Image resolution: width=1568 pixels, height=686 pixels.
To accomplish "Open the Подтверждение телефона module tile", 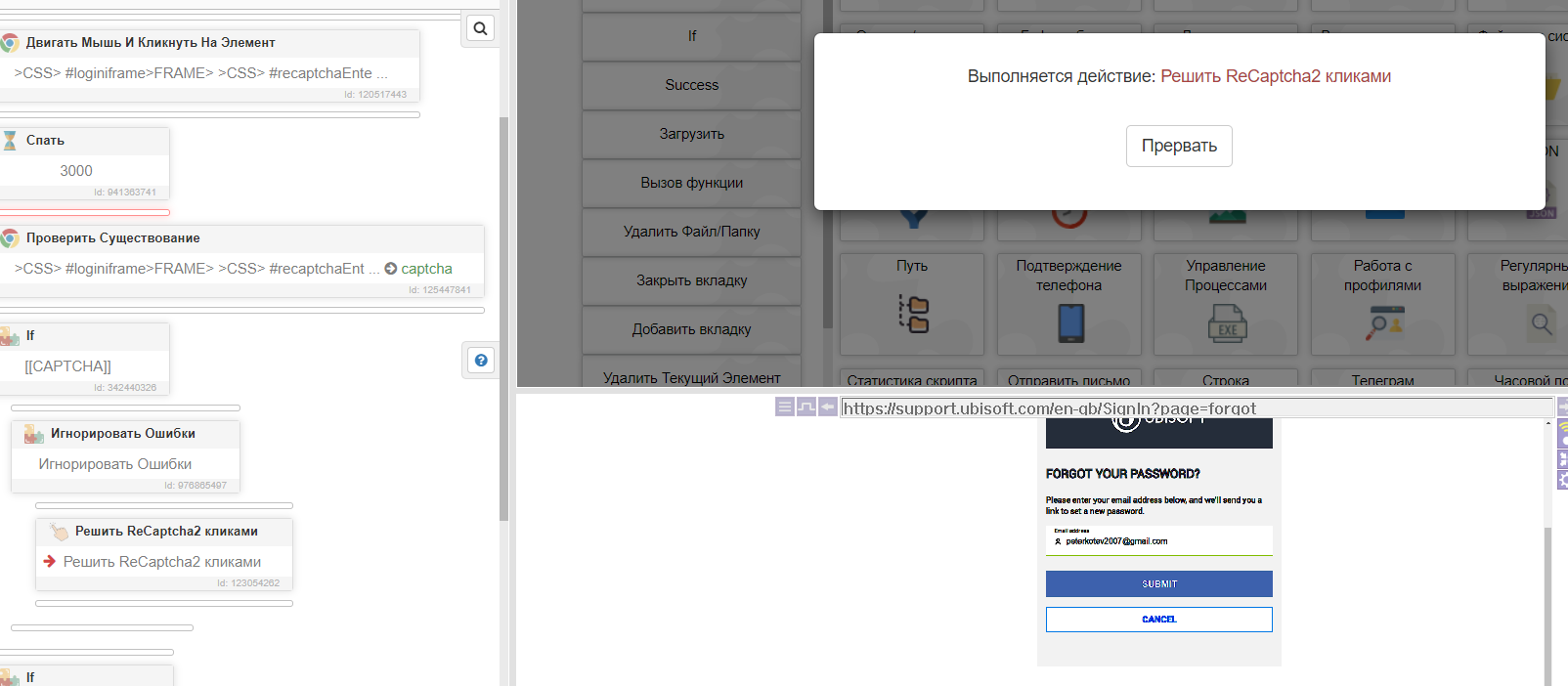I will tap(1068, 304).
